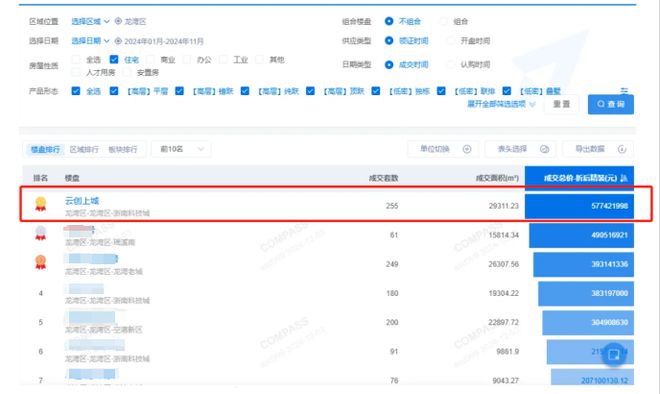Click the 导出数据 button
Image resolution: width=660 pixels, height=394 pixels.
tap(598, 149)
